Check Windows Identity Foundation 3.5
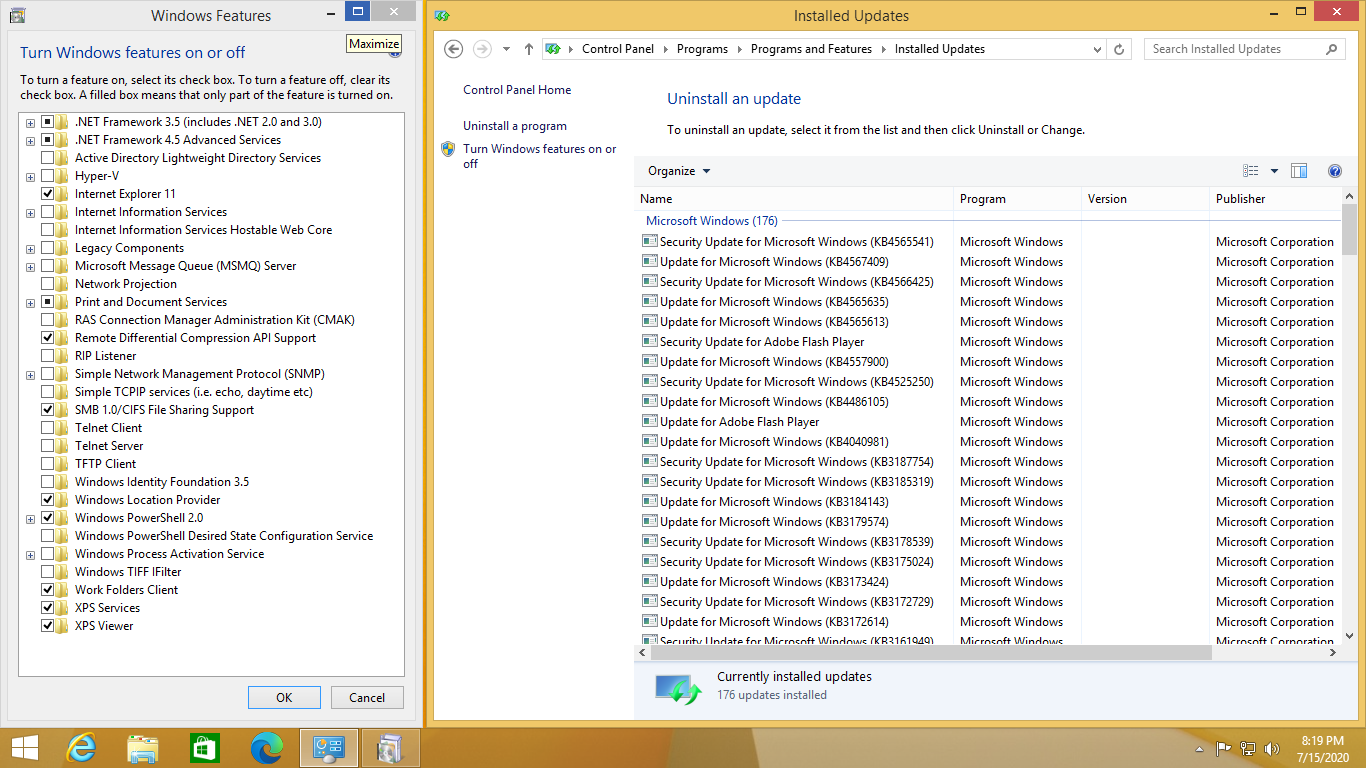 point(48,482)
